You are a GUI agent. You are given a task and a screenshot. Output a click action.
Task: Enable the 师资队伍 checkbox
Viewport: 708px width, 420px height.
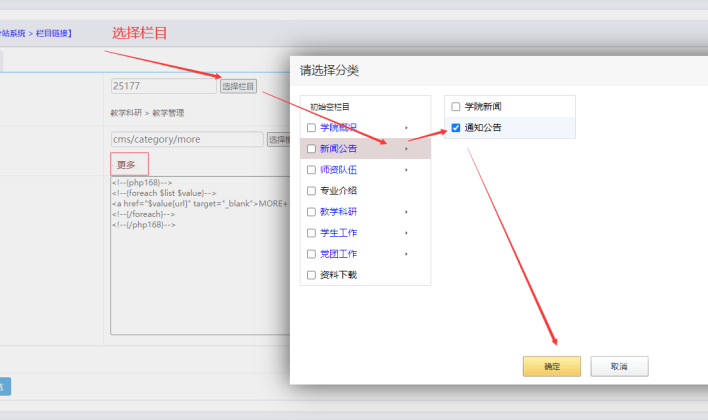pyautogui.click(x=311, y=170)
